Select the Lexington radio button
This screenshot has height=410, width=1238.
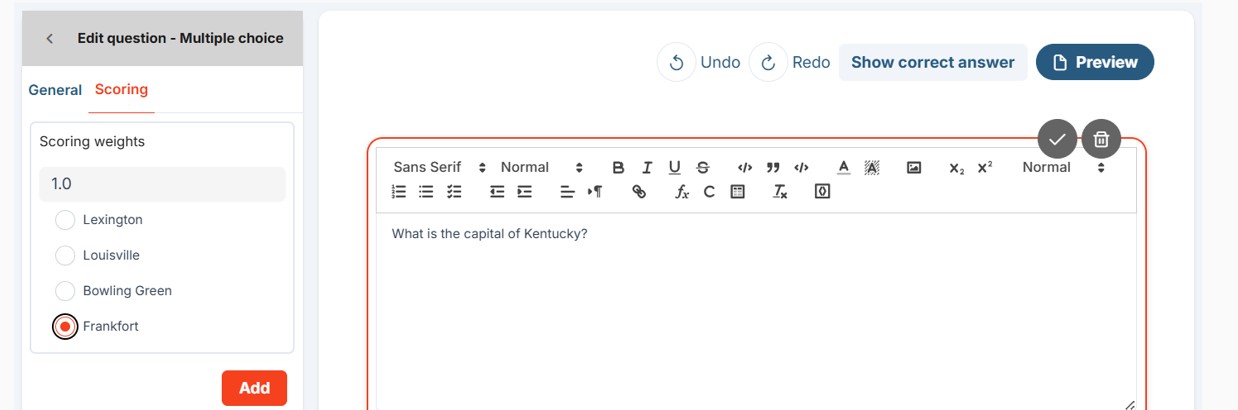(65, 220)
